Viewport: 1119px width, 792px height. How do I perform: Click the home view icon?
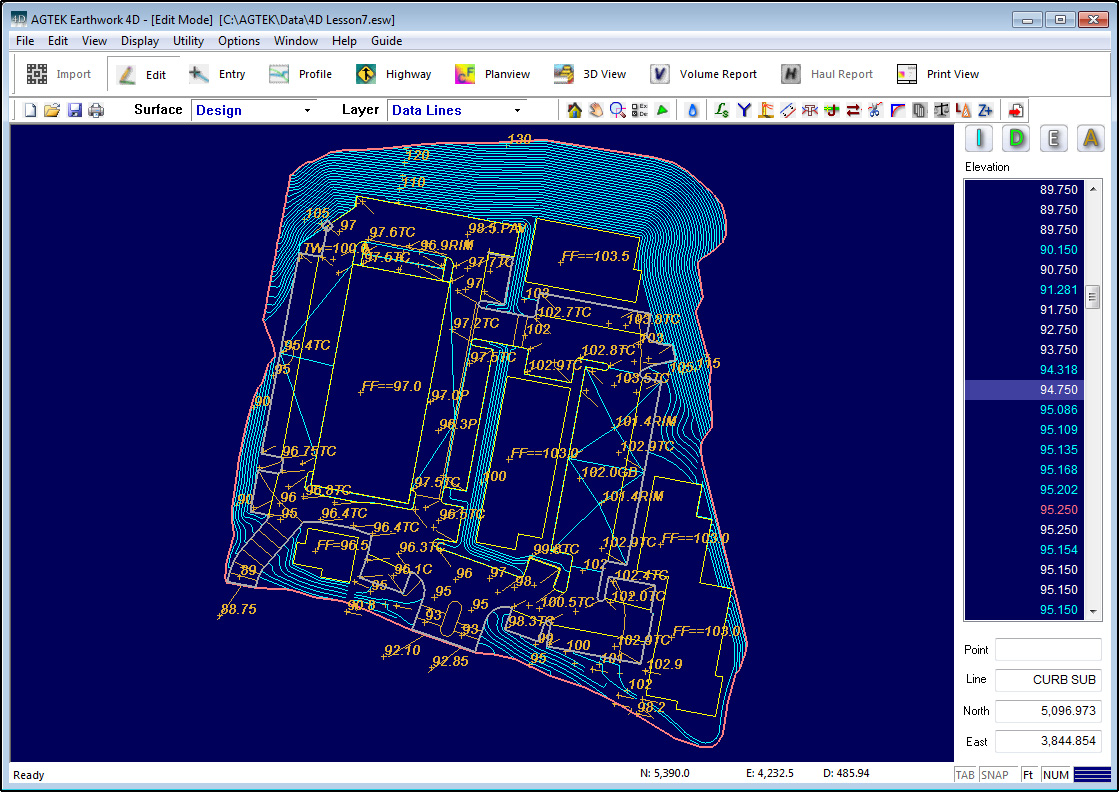click(575, 110)
